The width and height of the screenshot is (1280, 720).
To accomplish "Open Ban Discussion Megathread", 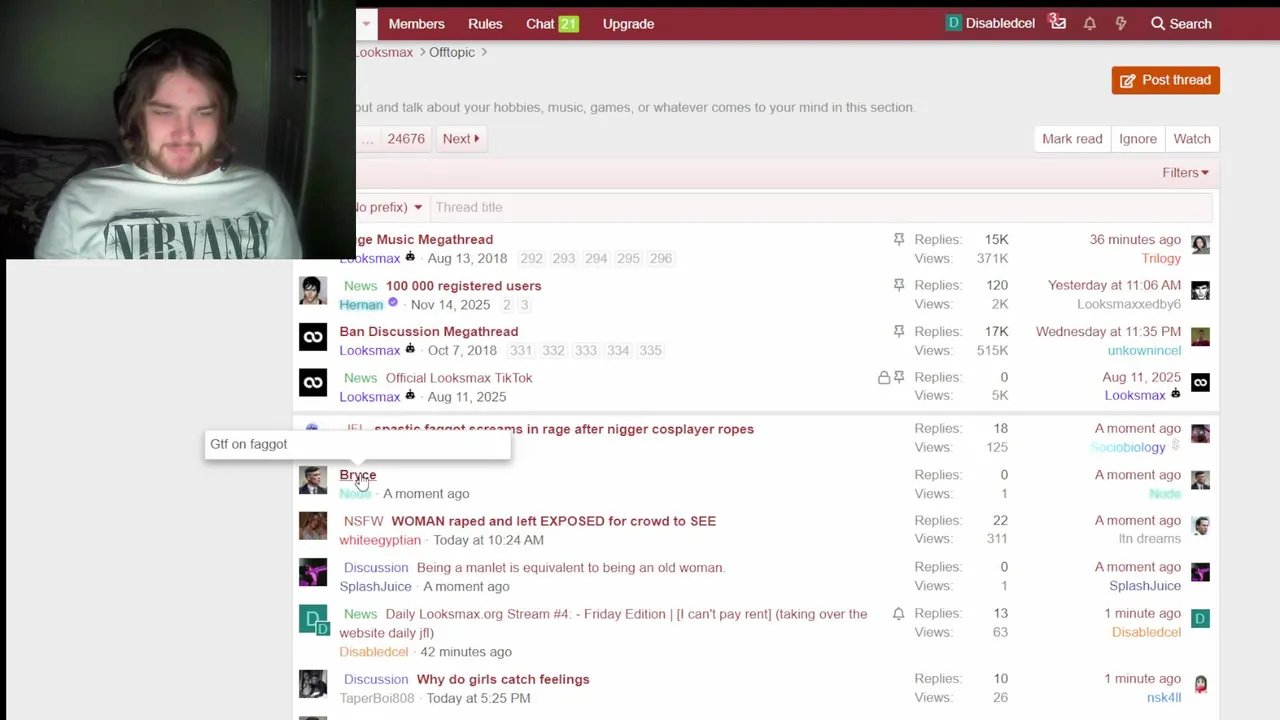I will [x=428, y=331].
